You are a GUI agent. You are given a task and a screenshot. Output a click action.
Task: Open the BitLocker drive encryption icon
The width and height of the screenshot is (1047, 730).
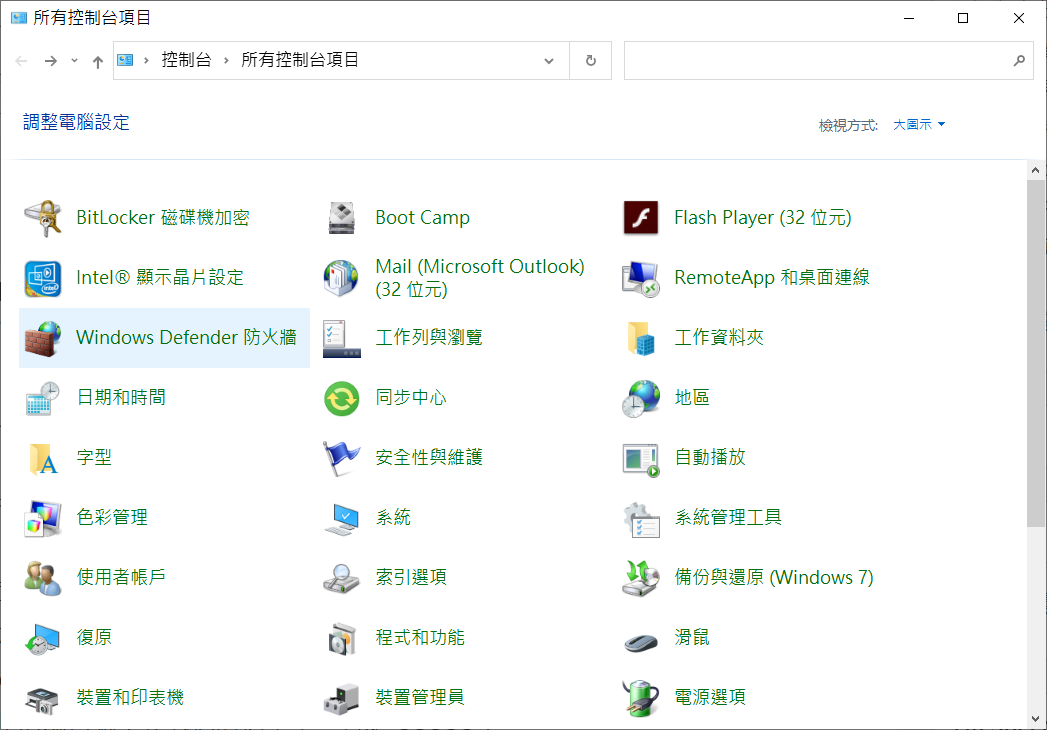tap(43, 218)
